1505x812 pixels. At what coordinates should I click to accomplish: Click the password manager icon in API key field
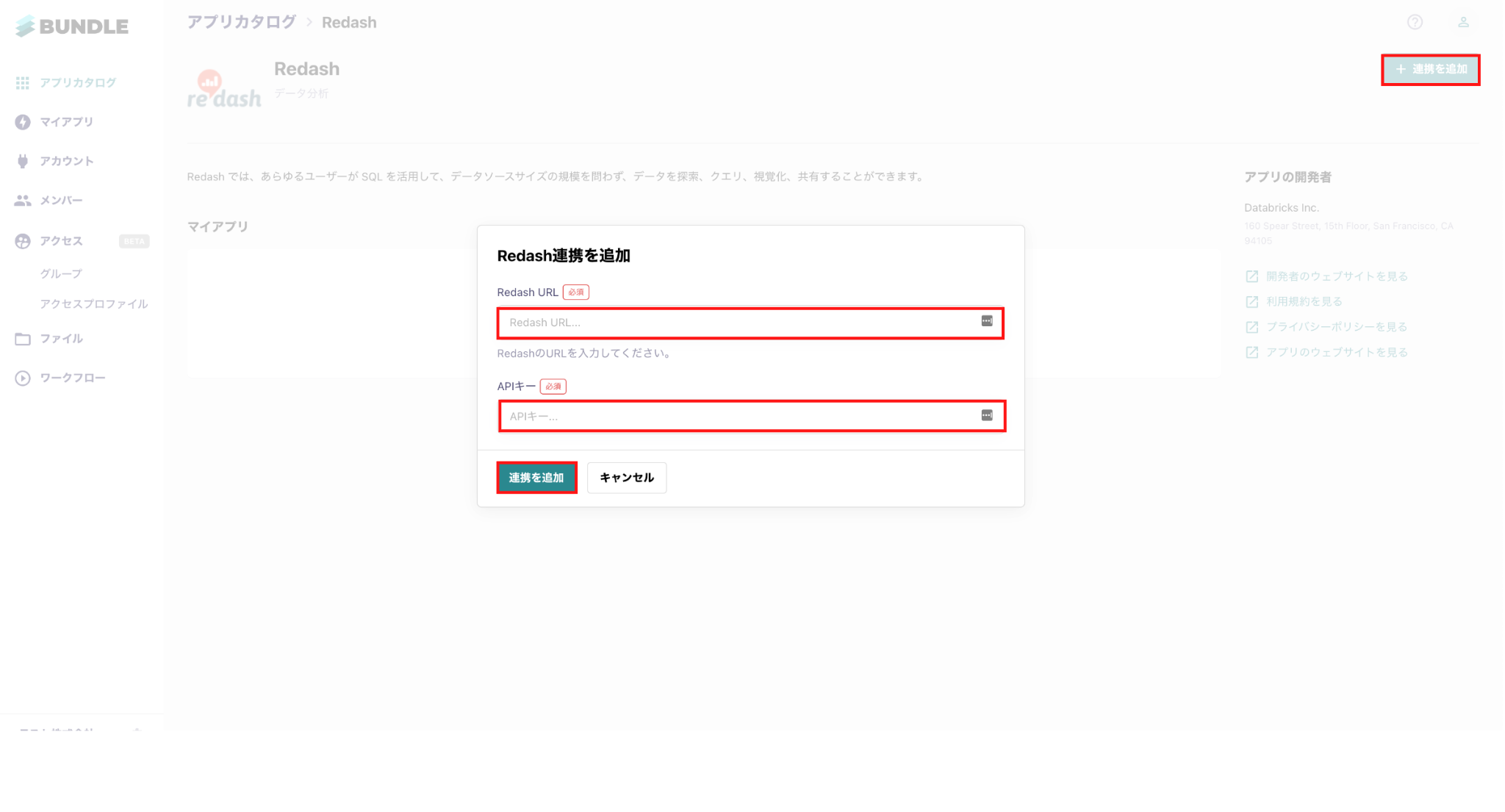[x=987, y=415]
